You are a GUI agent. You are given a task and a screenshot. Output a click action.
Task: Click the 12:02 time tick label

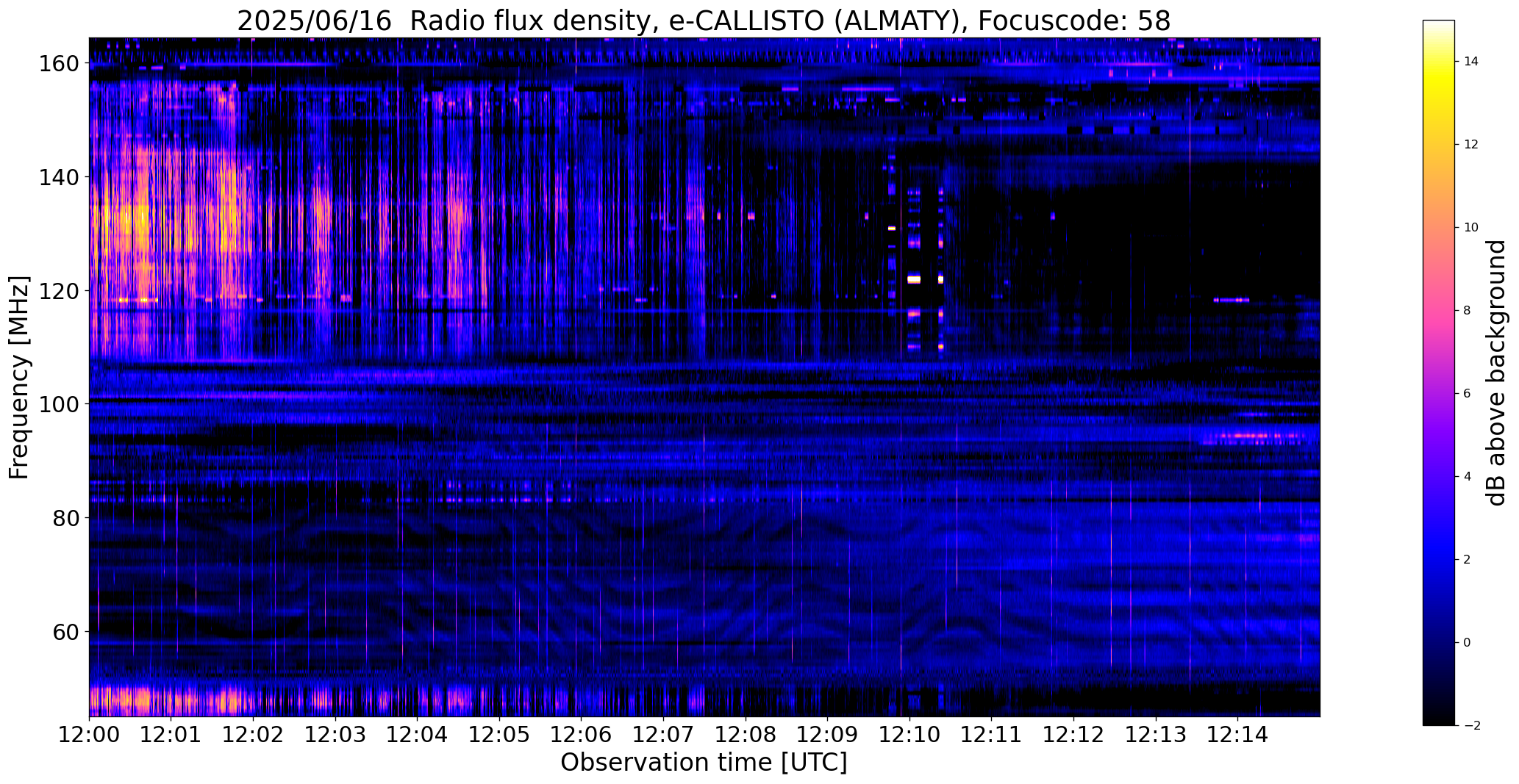(x=254, y=734)
